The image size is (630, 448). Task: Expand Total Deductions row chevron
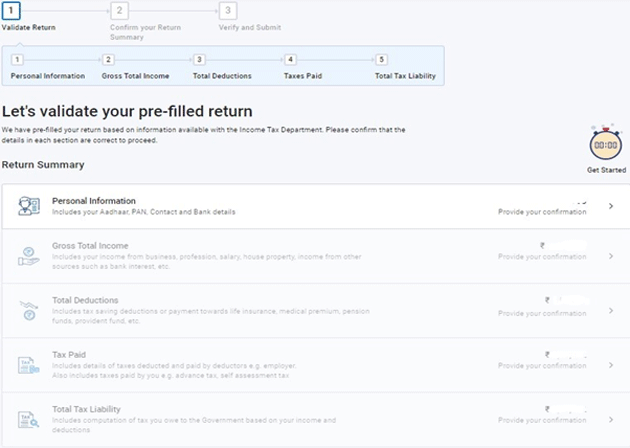611,311
